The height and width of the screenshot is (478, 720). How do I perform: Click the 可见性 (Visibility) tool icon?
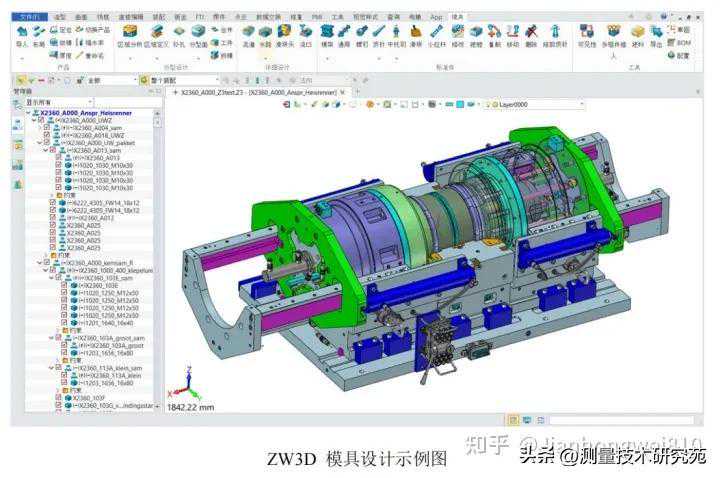point(584,33)
